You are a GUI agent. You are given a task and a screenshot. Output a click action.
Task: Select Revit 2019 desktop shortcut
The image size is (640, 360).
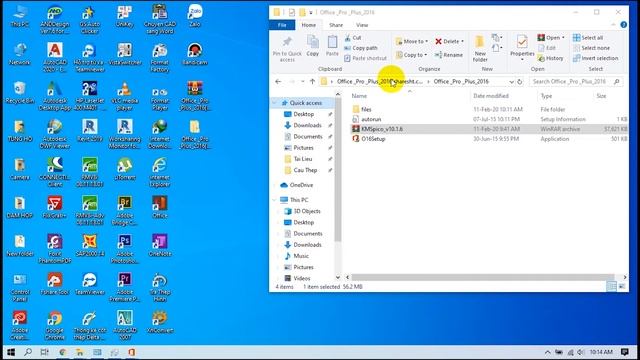tap(89, 130)
